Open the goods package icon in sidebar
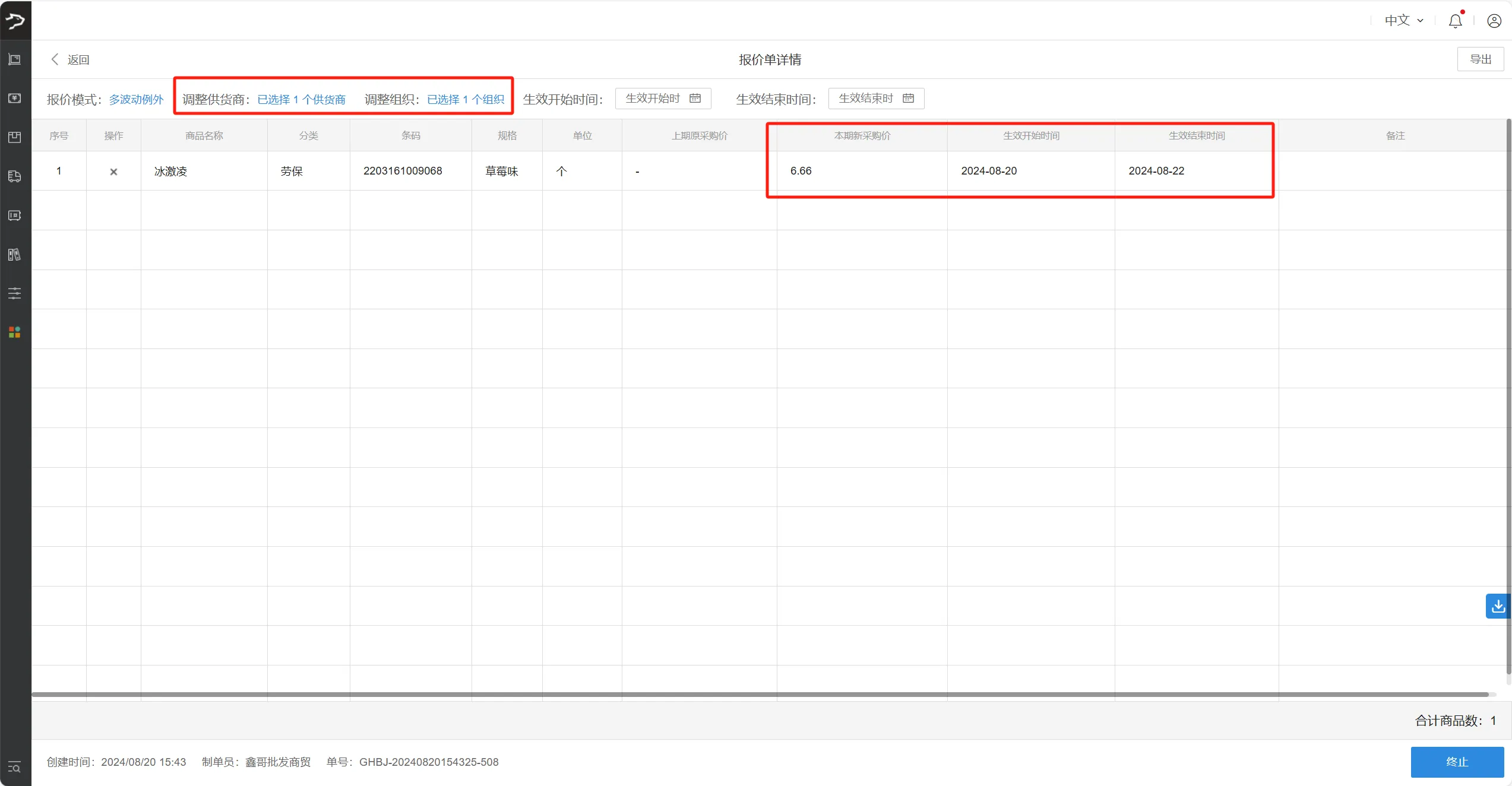This screenshot has height=786, width=1512. (14, 137)
